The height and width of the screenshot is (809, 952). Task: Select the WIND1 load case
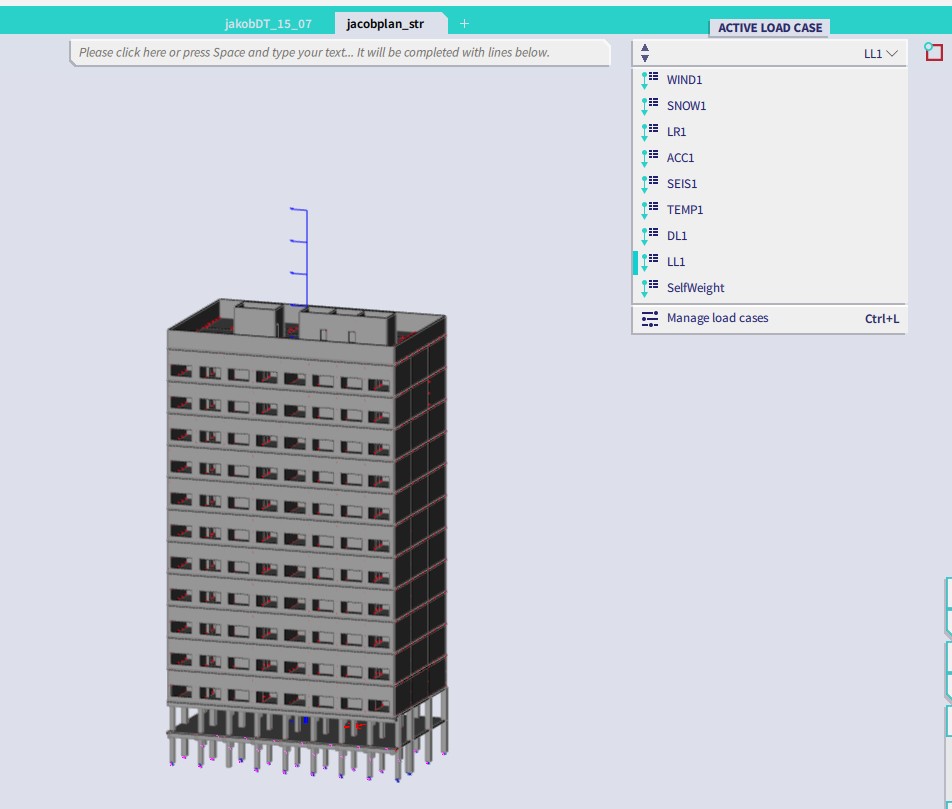coord(685,80)
